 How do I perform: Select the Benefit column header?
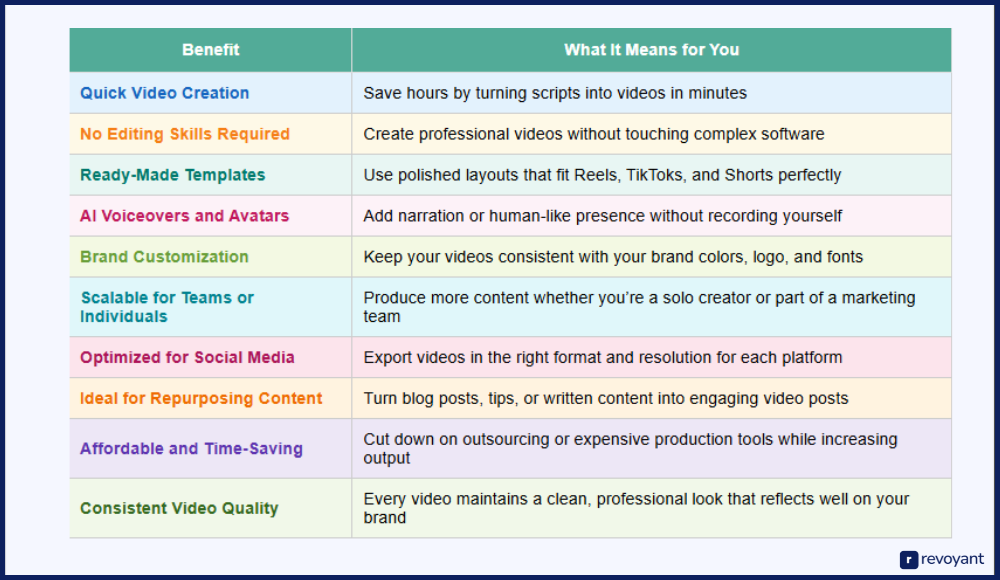tap(210, 50)
